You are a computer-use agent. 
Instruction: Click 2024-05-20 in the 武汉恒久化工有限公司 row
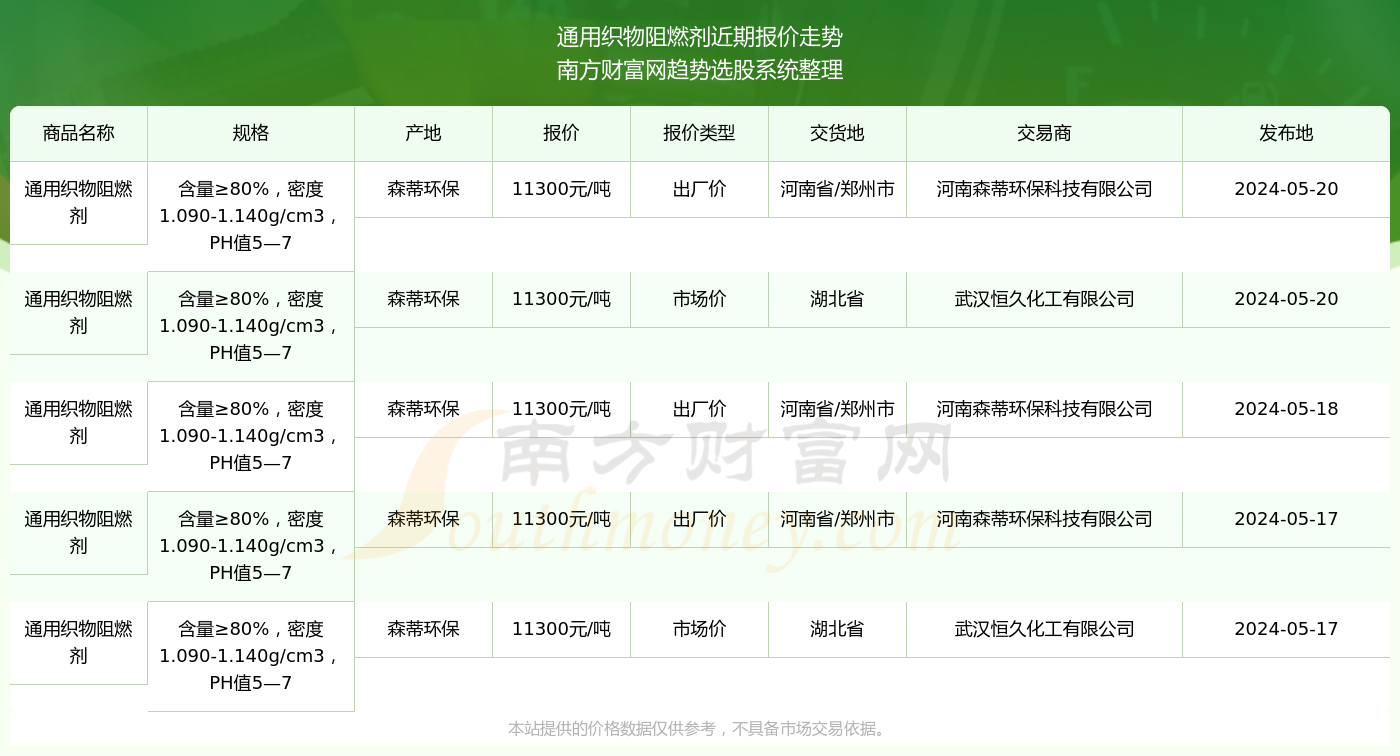[1286, 299]
